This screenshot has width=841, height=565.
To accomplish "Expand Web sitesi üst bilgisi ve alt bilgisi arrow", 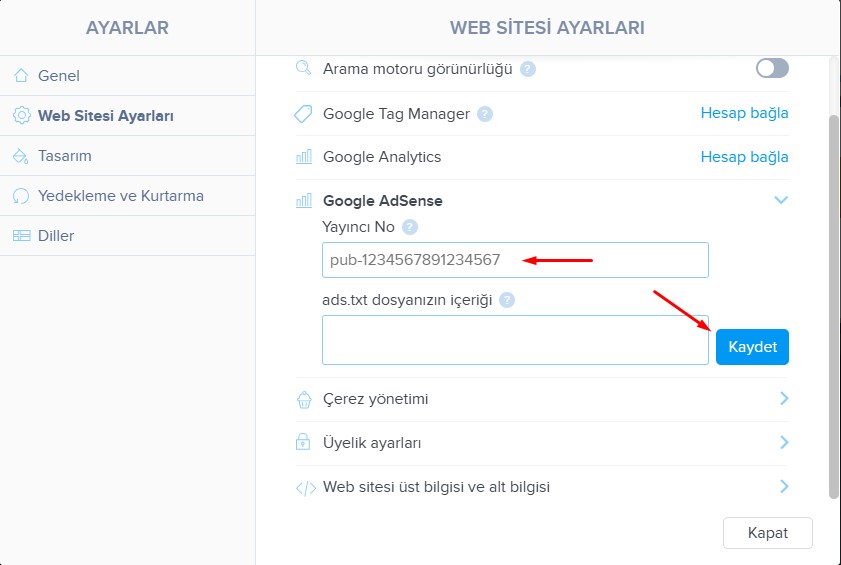I will click(x=783, y=487).
